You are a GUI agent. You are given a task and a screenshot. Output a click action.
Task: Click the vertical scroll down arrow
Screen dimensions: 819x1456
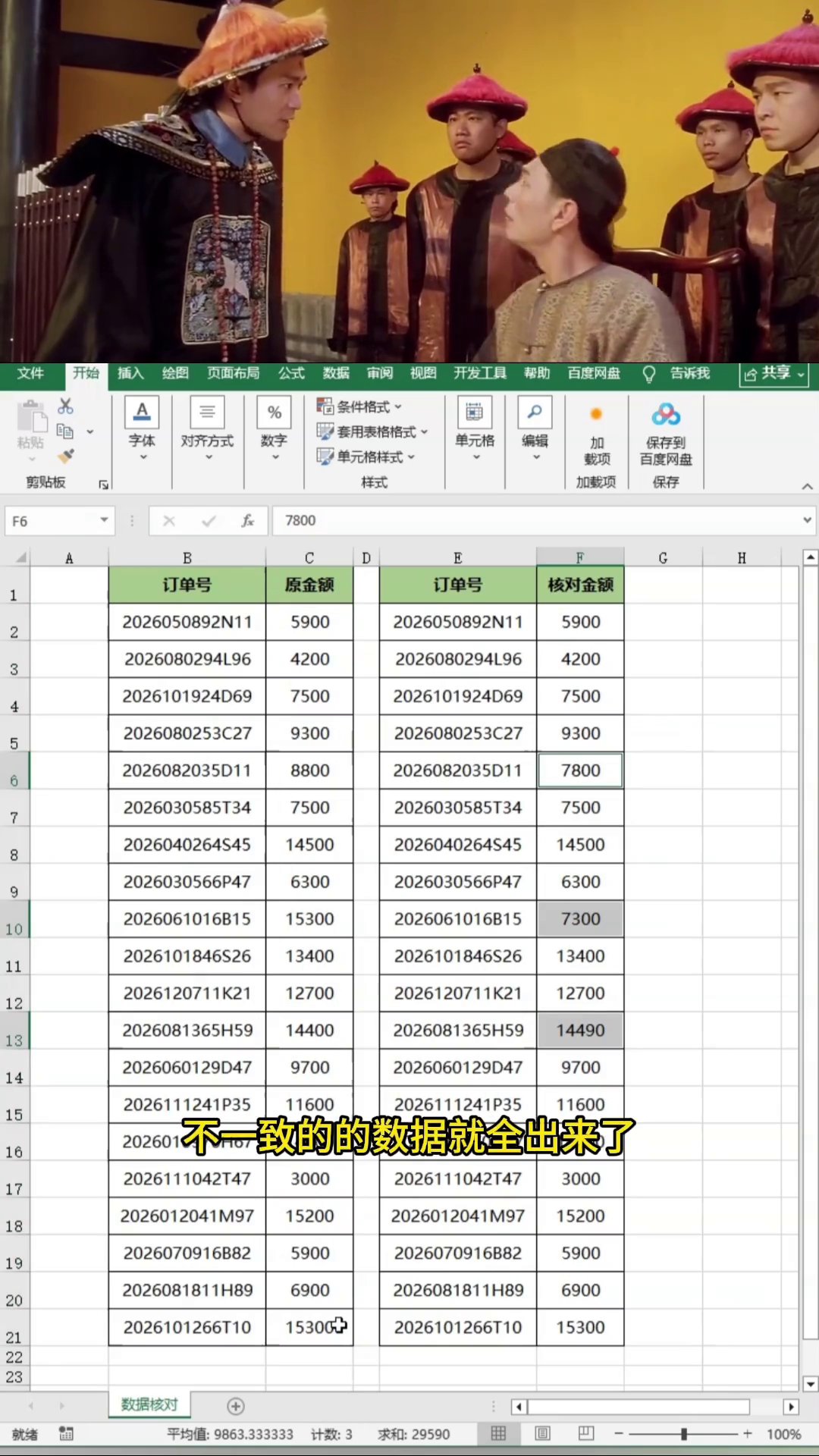(811, 1384)
